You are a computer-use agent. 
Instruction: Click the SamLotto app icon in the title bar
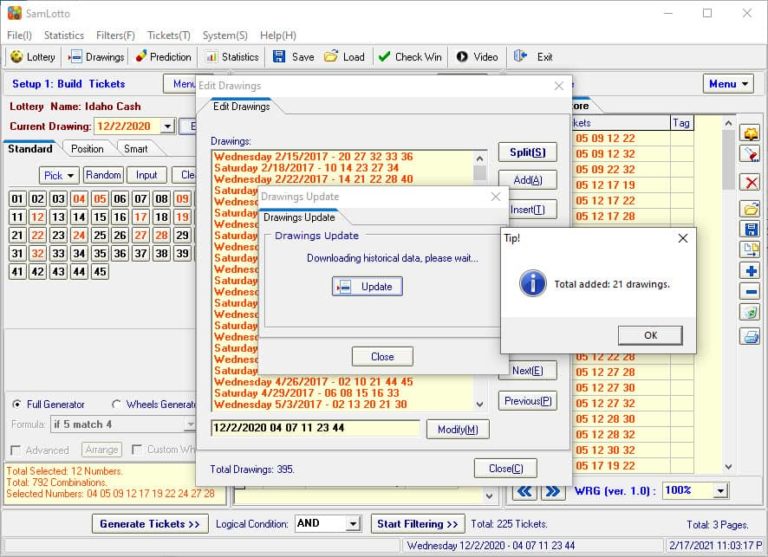tap(14, 13)
